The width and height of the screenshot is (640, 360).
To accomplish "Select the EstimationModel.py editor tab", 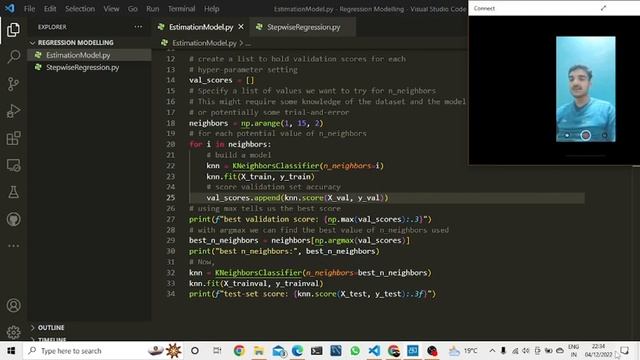I will pos(201,27).
